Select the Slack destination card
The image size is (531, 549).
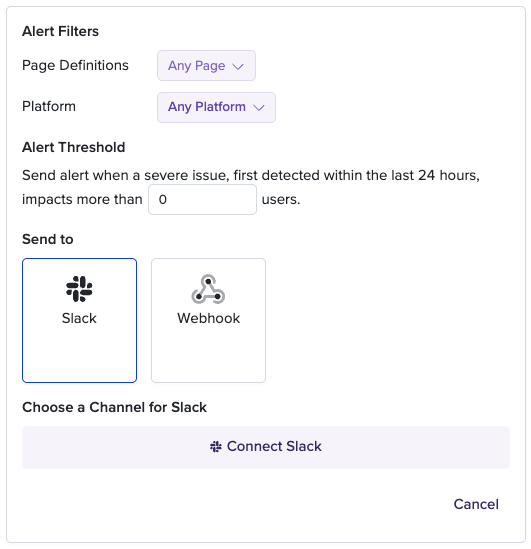[x=79, y=320]
